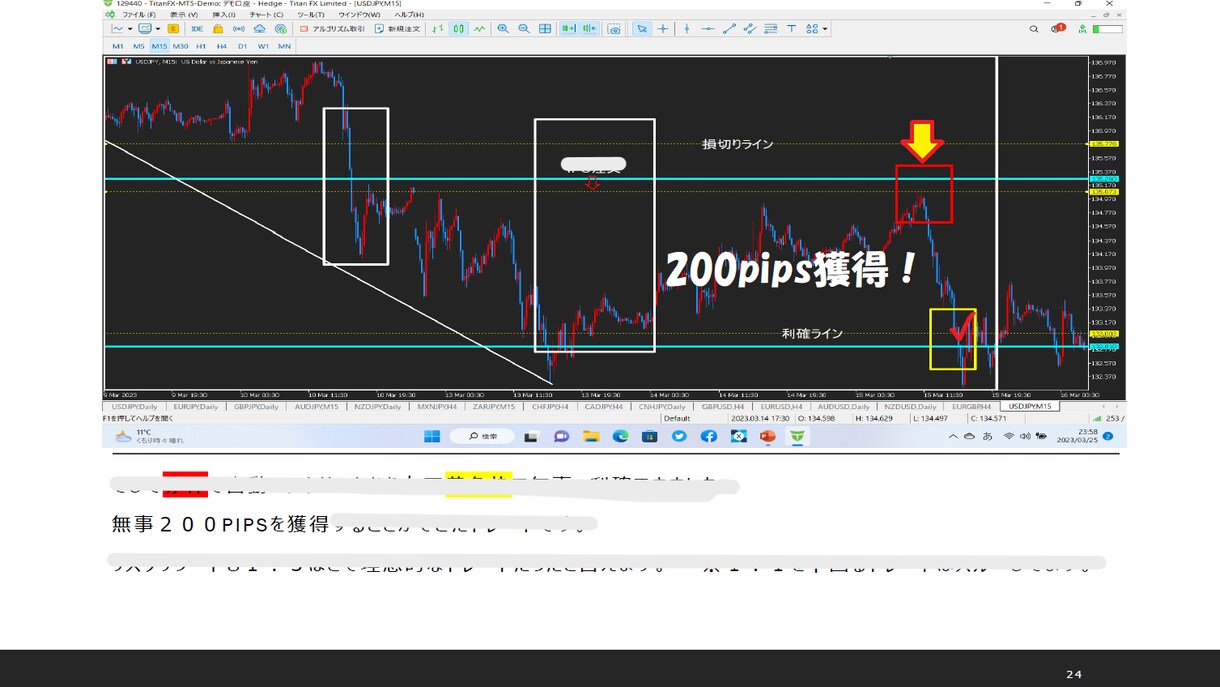Open the Signals icon in toolbar
This screenshot has height=687, width=1220.
238,29
